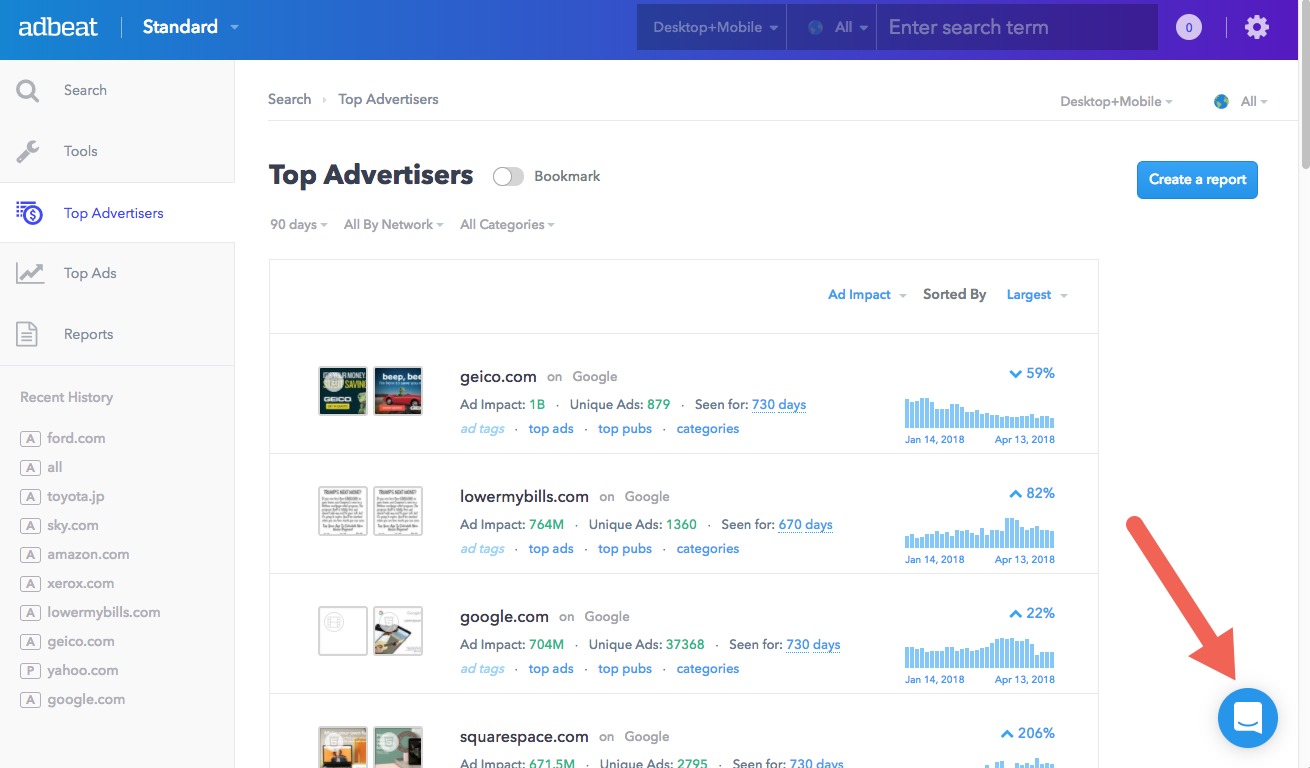Open first lowermybills.com ad thumbnail
Viewport: 1310px width, 768px height.
pyautogui.click(x=343, y=511)
